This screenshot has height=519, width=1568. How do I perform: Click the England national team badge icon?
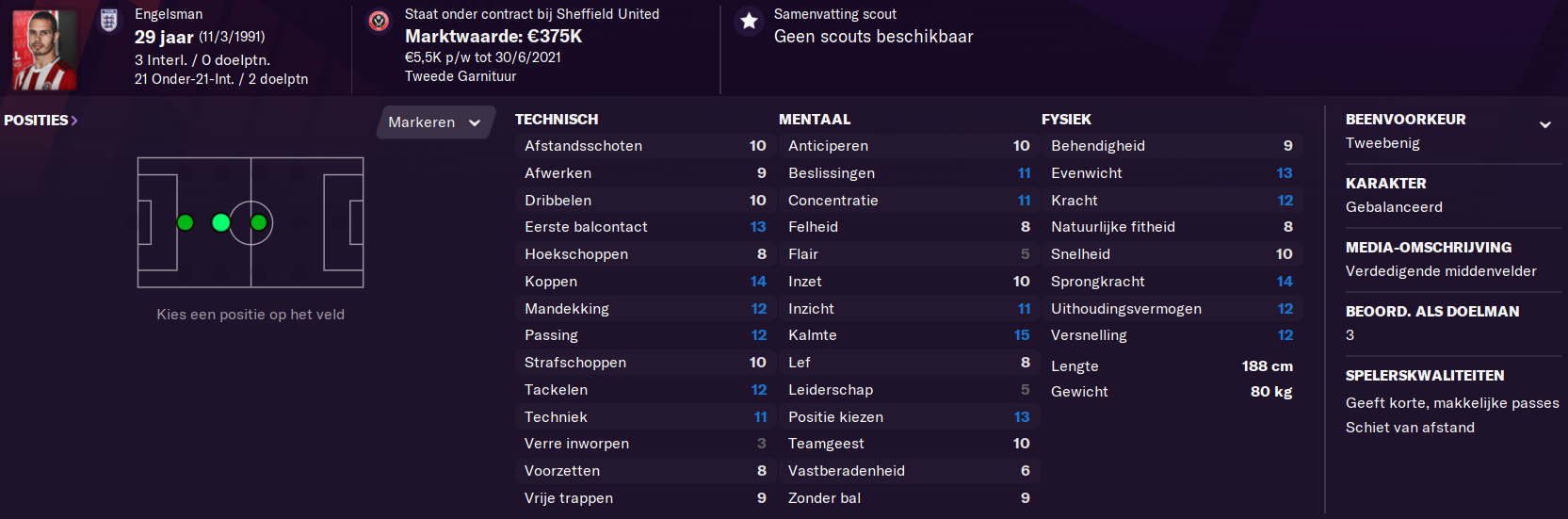click(109, 21)
